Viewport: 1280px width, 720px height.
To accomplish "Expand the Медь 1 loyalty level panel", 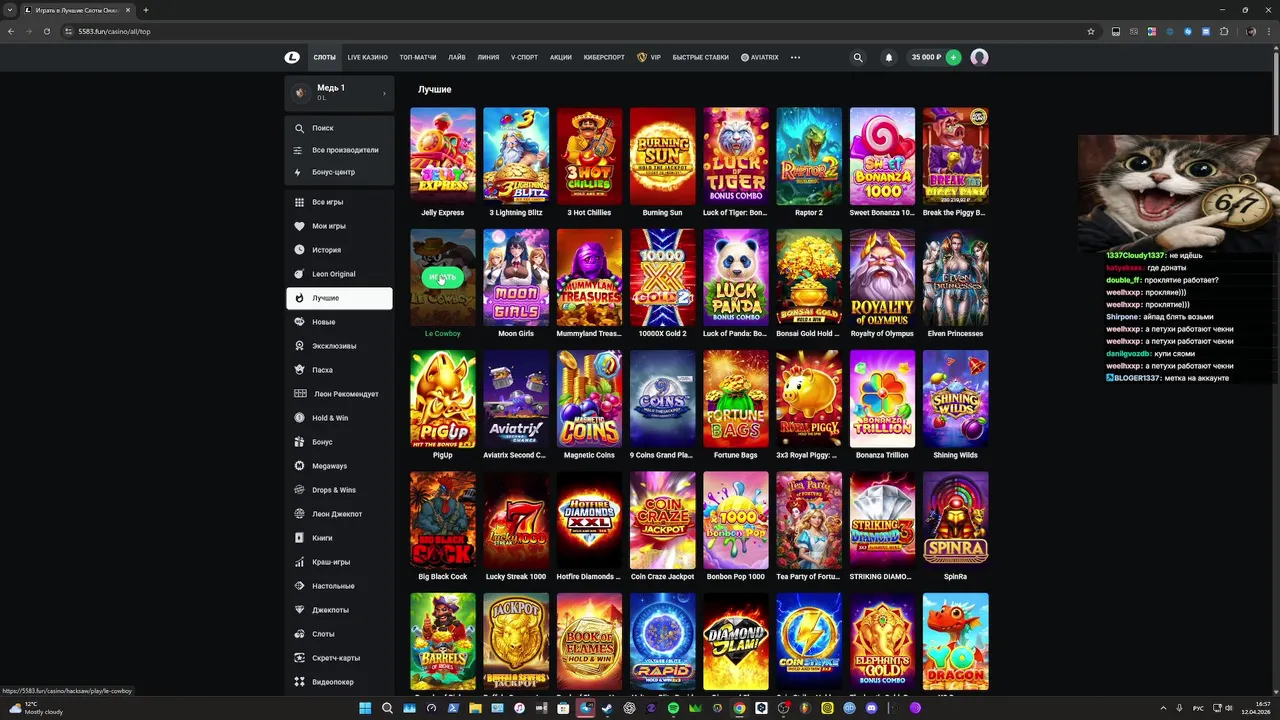I will click(x=339, y=93).
